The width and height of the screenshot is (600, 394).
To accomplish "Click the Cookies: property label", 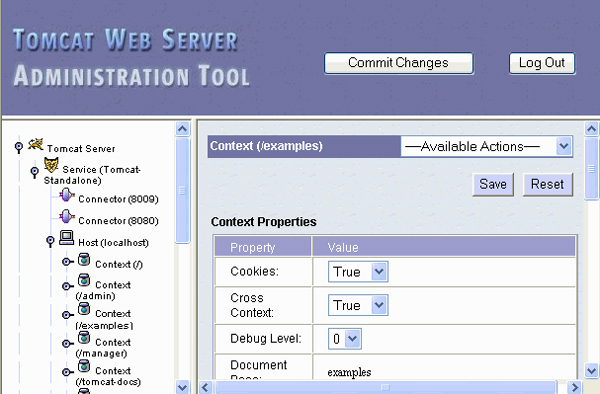I will [x=254, y=271].
